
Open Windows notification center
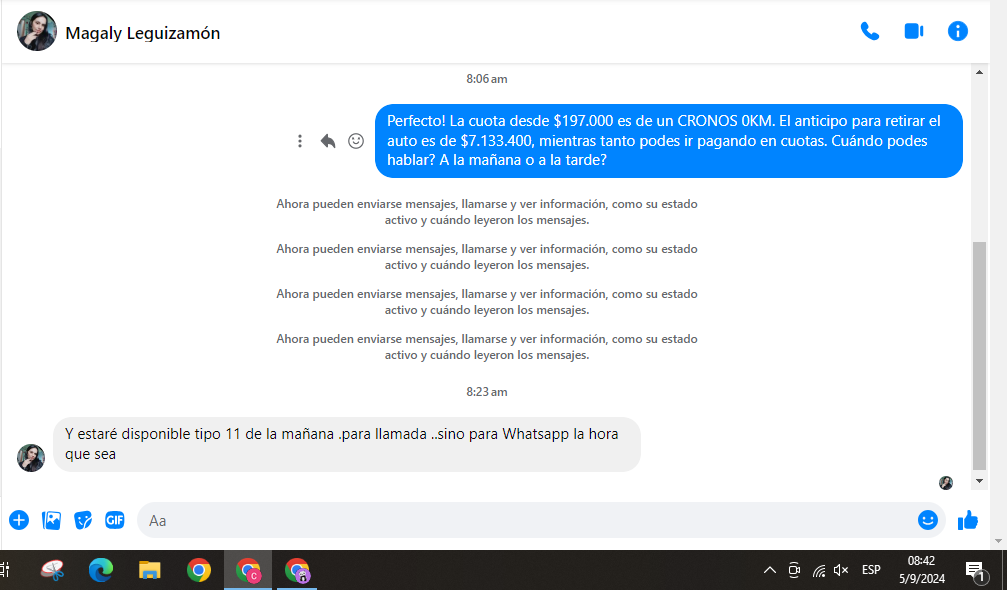(x=977, y=570)
